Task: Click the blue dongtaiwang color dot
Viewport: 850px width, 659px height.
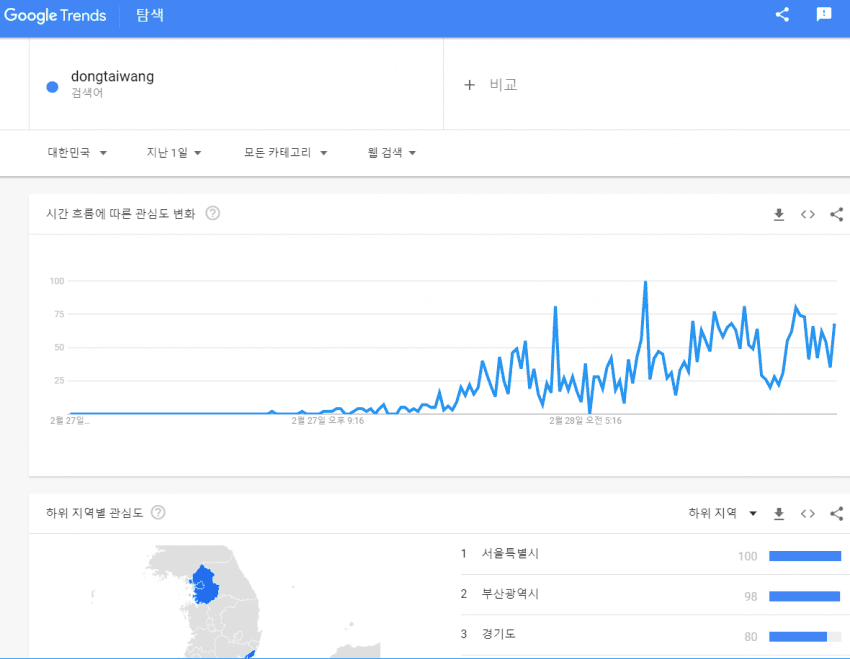Action: [52, 86]
